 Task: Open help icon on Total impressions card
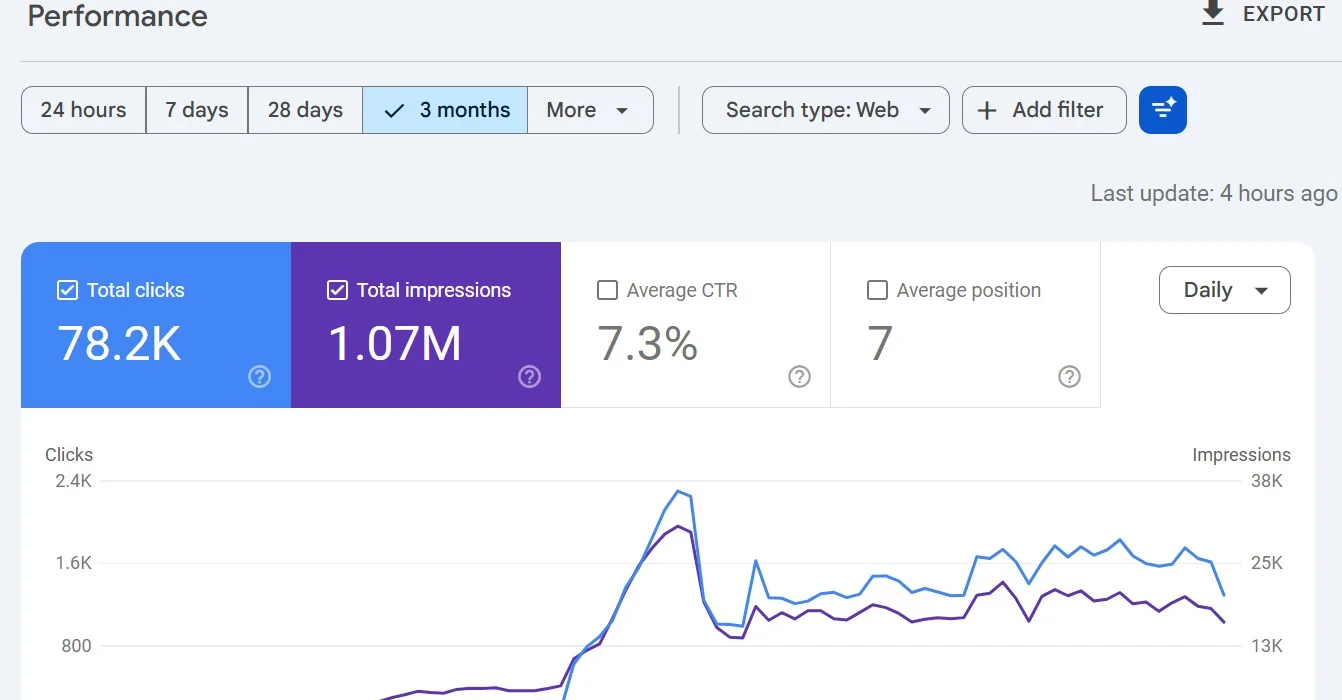[x=530, y=376]
